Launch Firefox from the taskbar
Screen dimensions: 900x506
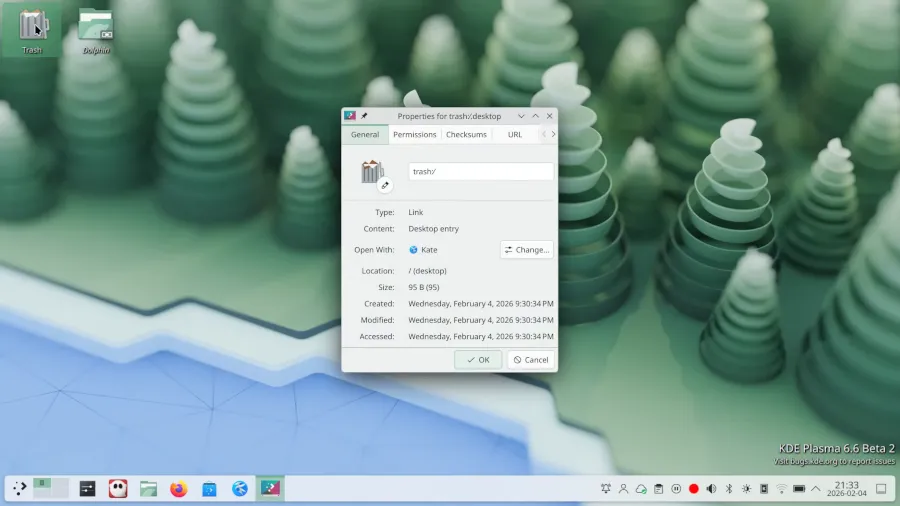[179, 489]
